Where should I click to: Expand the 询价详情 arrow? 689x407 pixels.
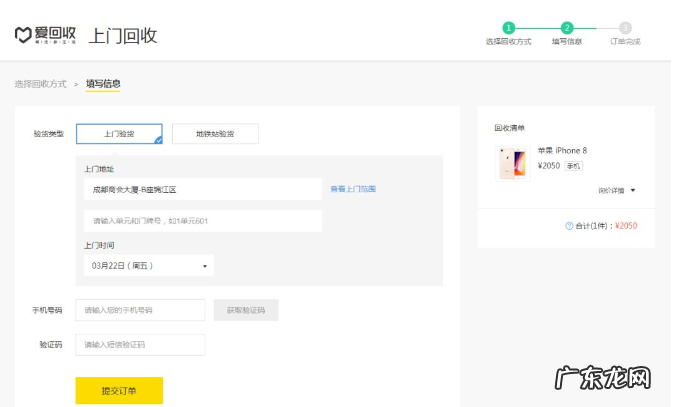(633, 190)
